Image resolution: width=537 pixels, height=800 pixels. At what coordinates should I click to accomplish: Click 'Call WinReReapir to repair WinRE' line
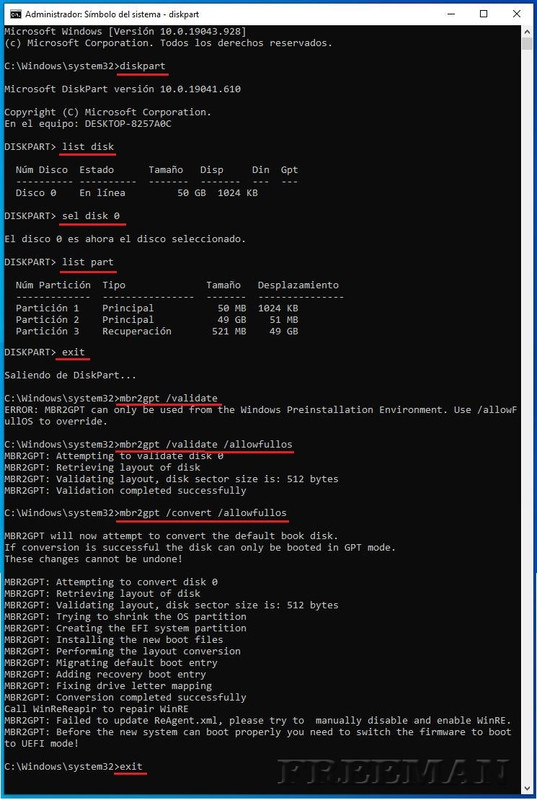96,709
